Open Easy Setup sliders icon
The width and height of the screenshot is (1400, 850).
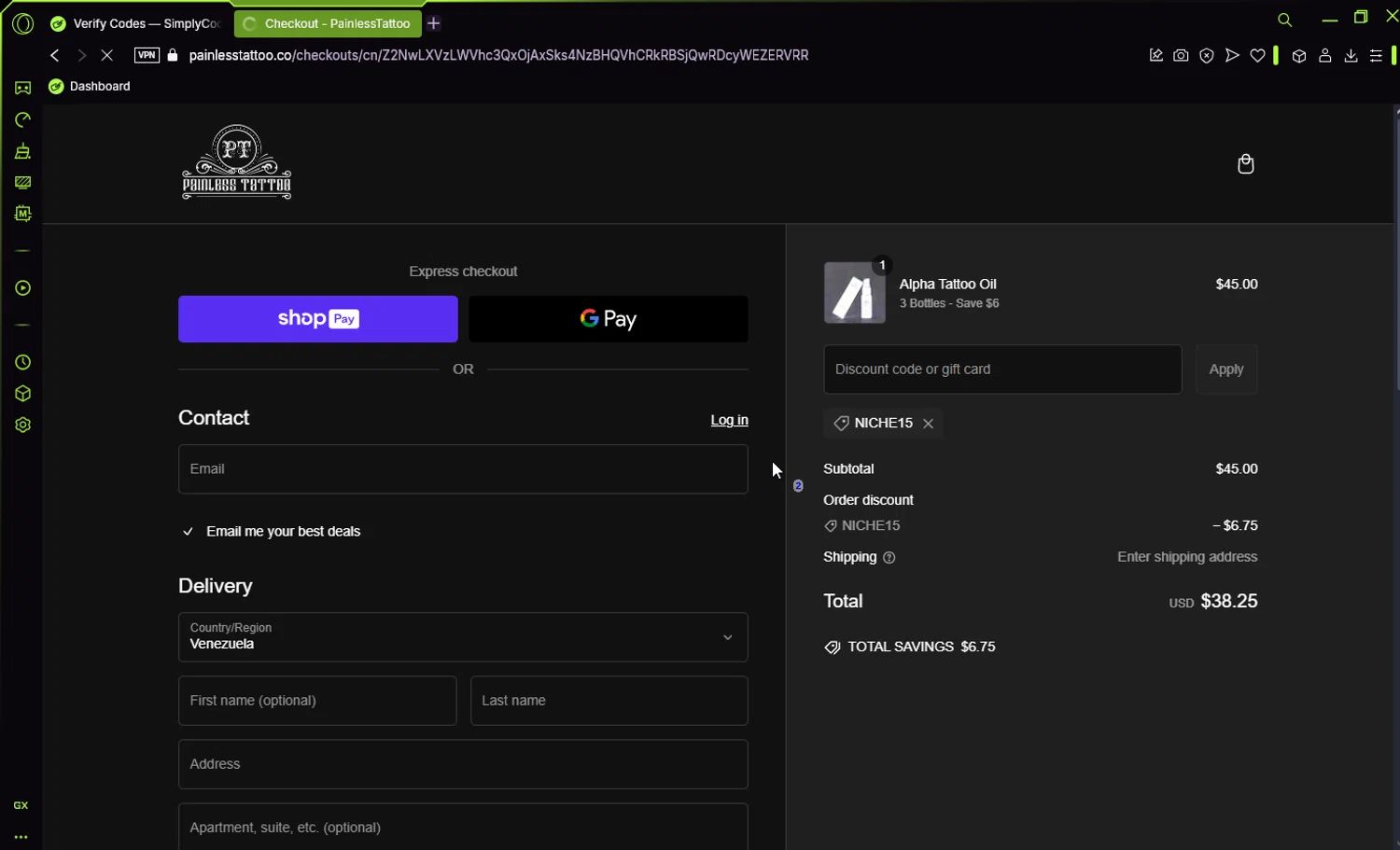(x=1376, y=56)
